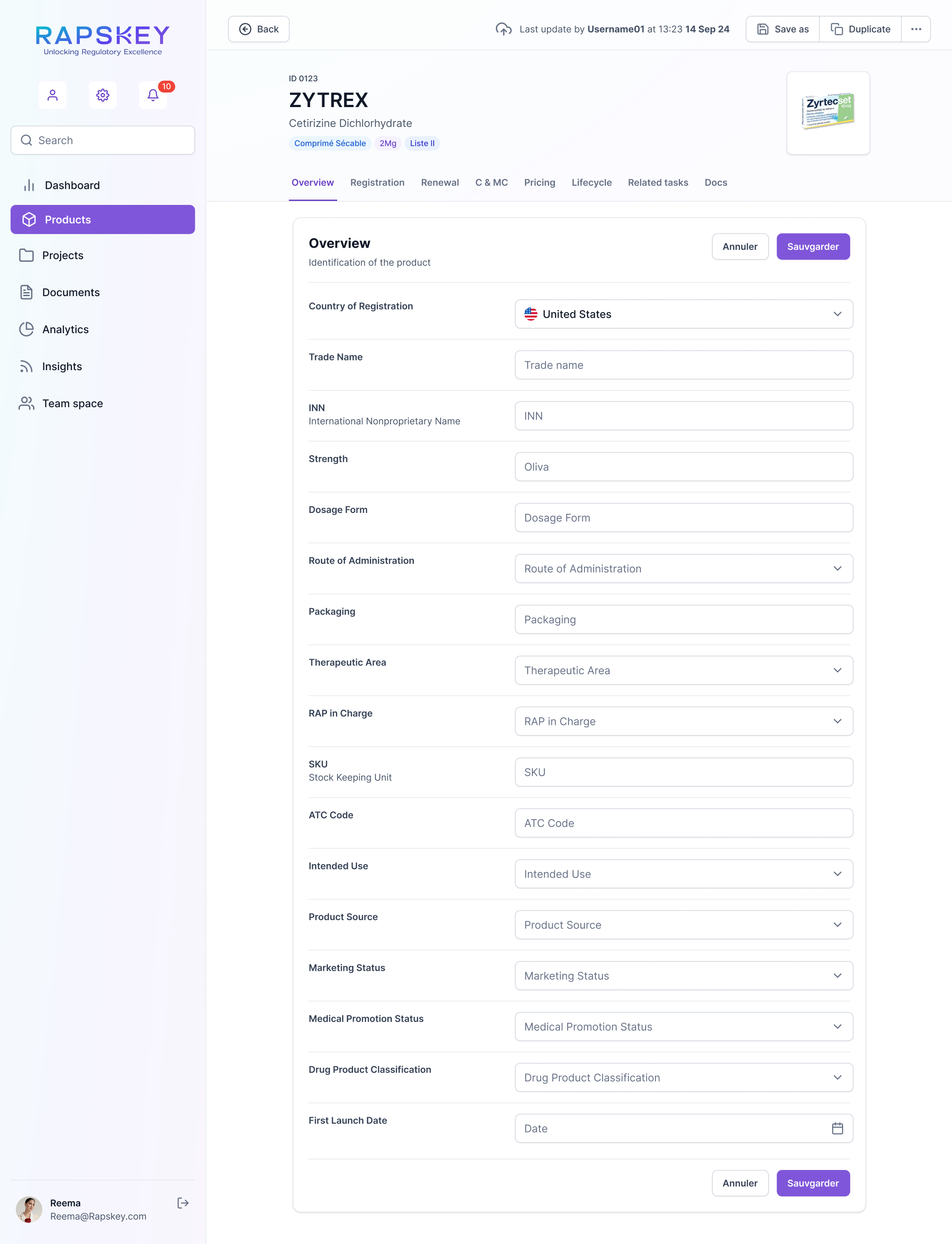Click the cloud upload icon

pos(503,29)
